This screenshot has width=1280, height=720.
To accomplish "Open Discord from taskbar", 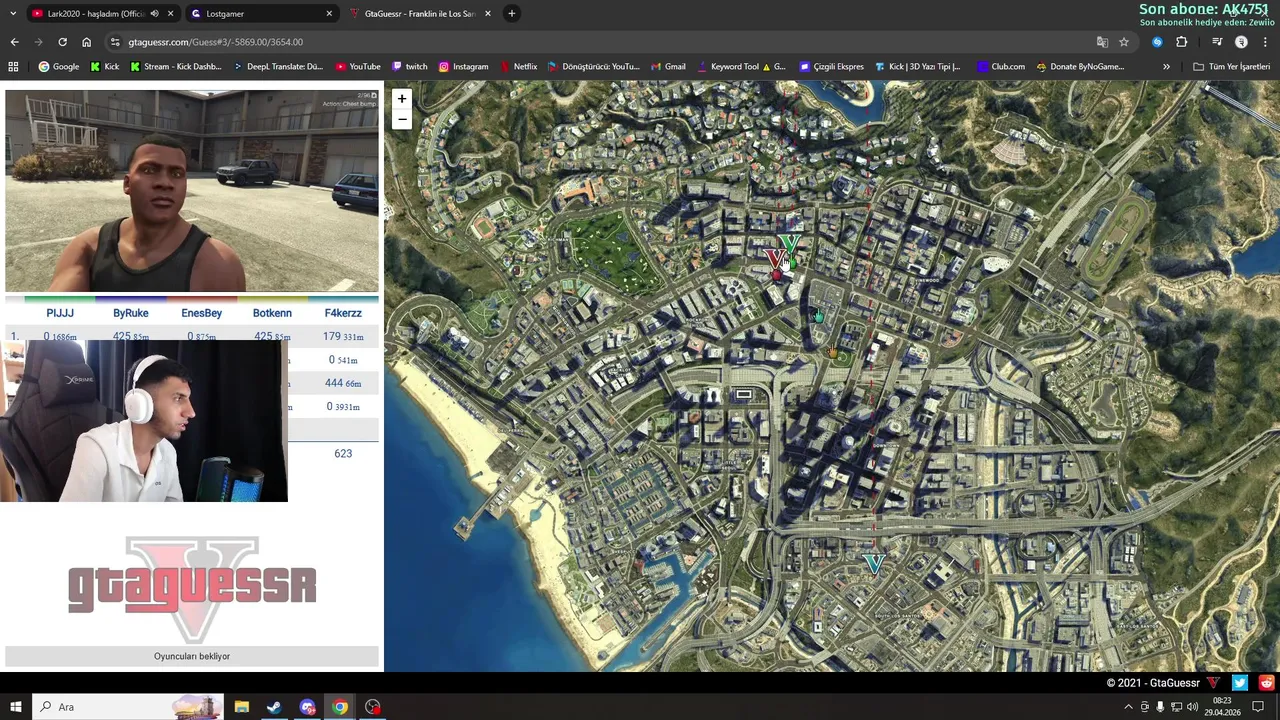I will pos(307,707).
